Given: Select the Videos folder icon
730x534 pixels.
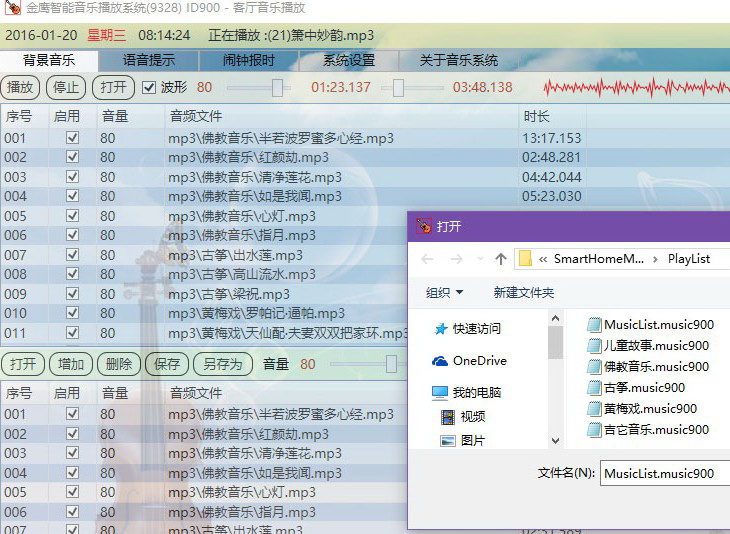Looking at the screenshot, I should tap(448, 417).
